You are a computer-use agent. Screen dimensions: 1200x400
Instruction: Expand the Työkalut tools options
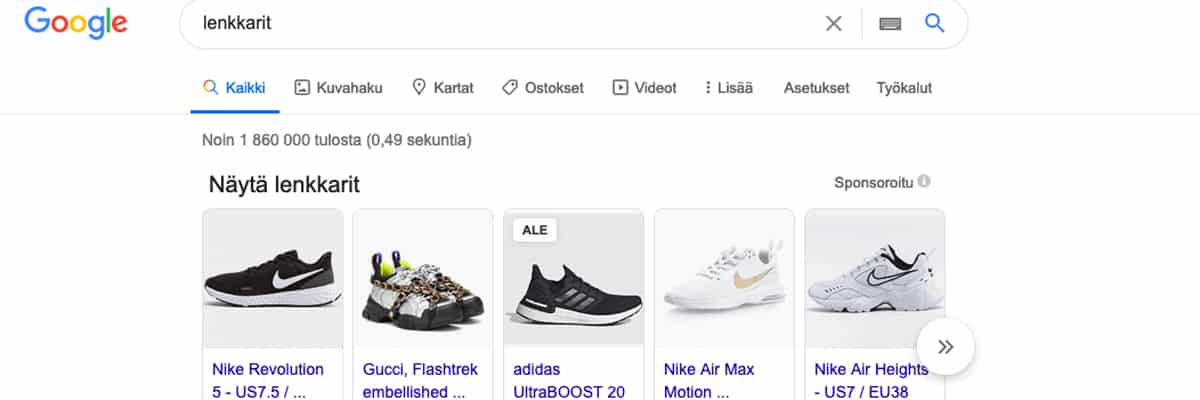click(904, 88)
